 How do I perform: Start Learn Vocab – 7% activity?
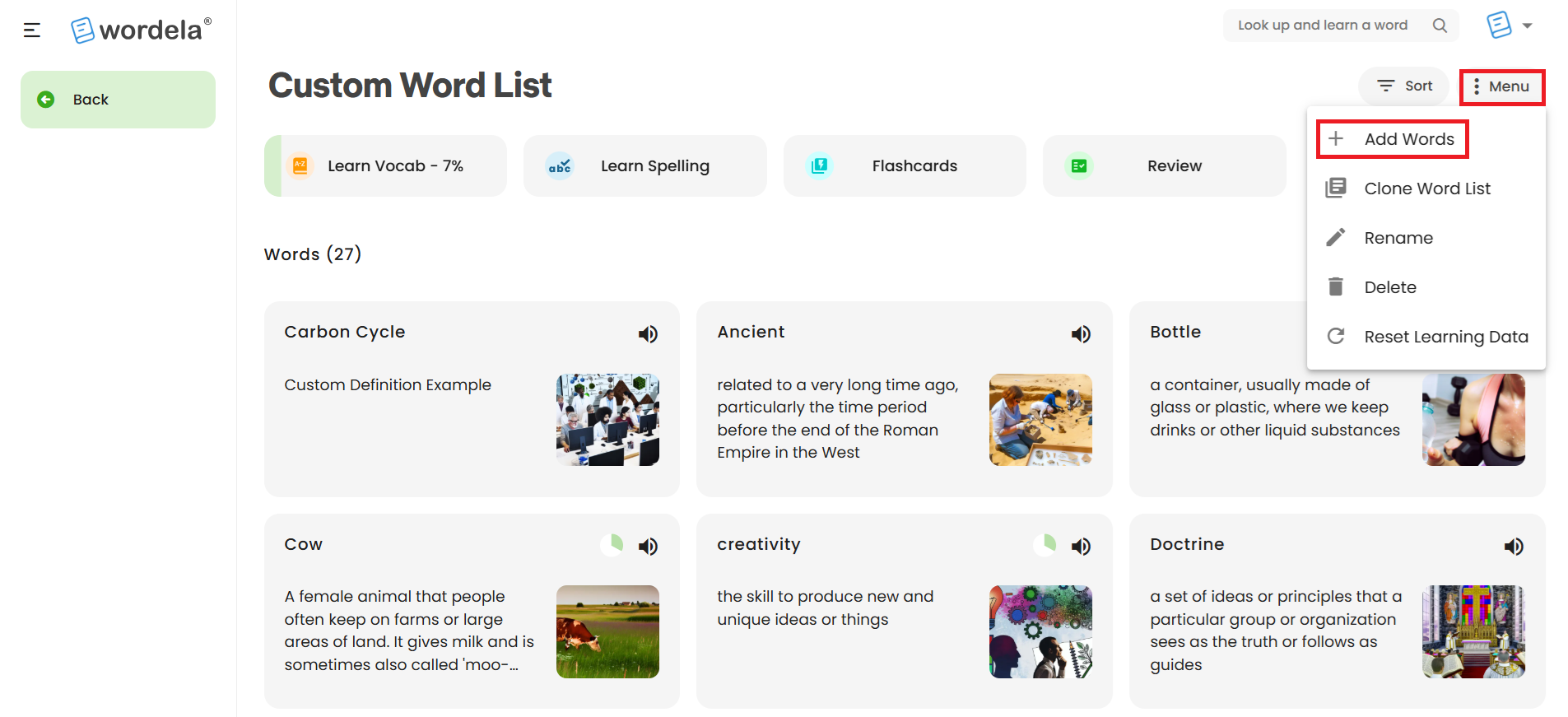[385, 165]
